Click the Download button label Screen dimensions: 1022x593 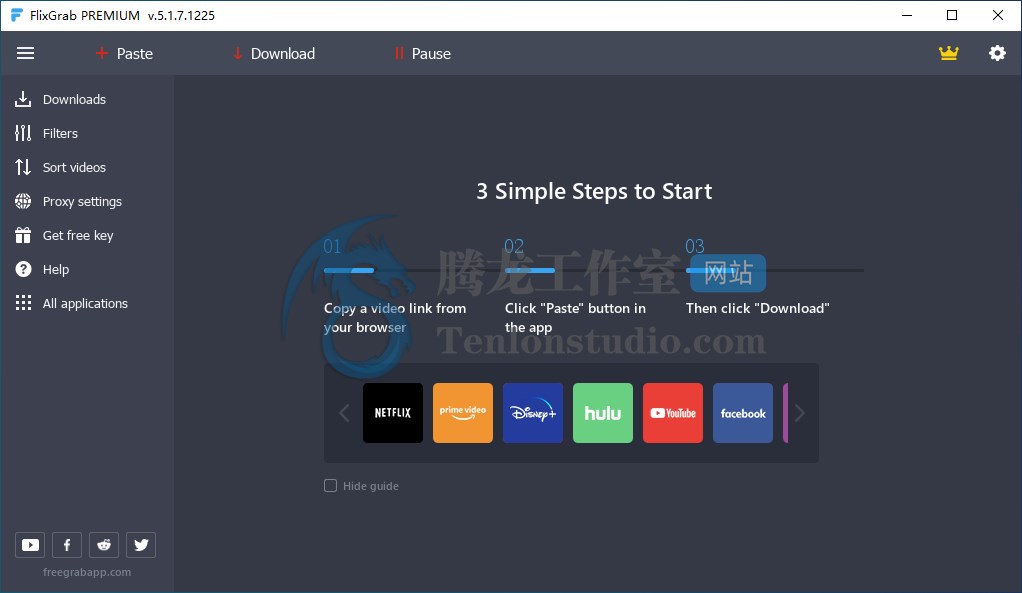[x=283, y=53]
